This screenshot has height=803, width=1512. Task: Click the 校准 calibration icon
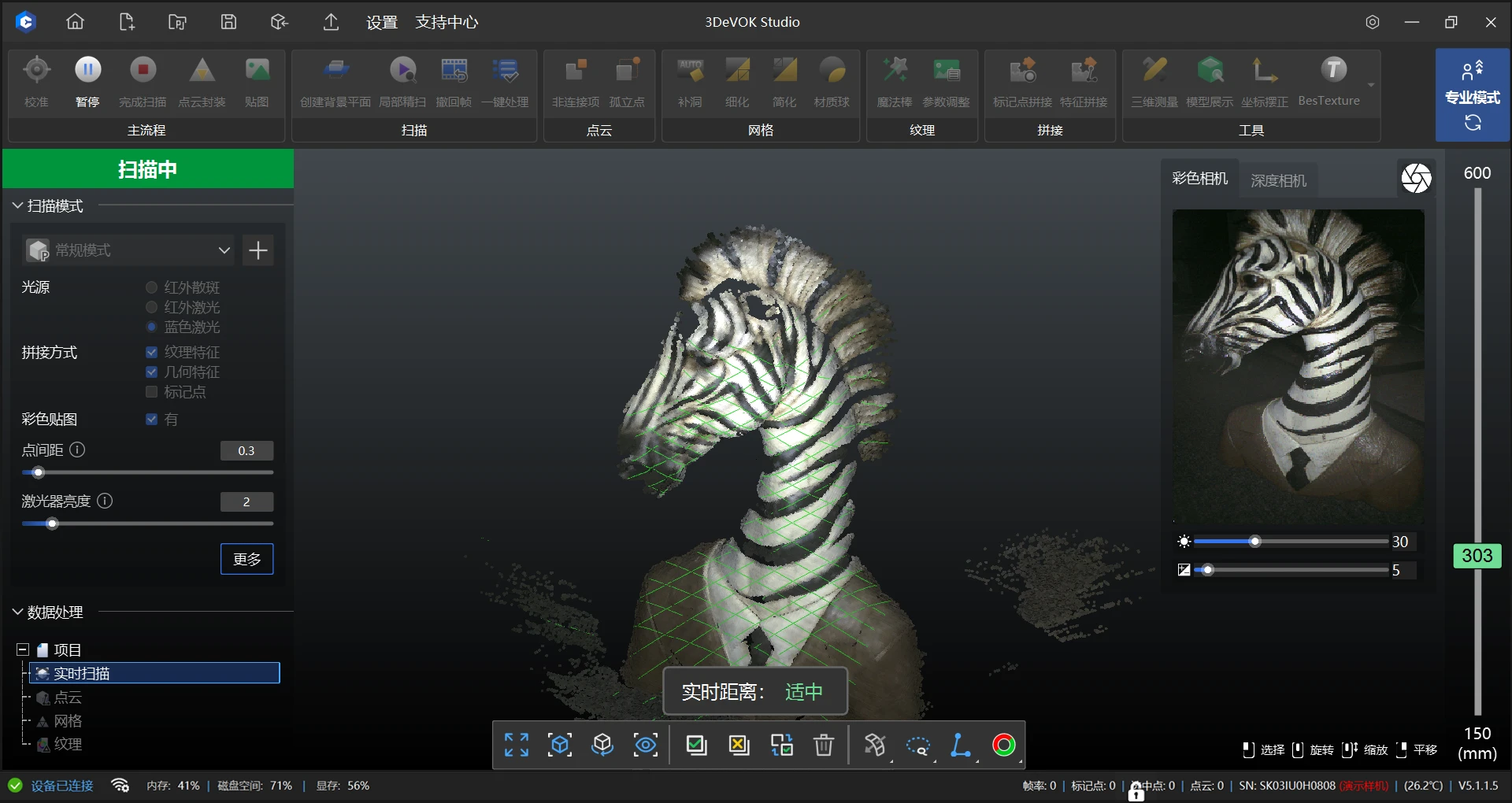point(36,71)
